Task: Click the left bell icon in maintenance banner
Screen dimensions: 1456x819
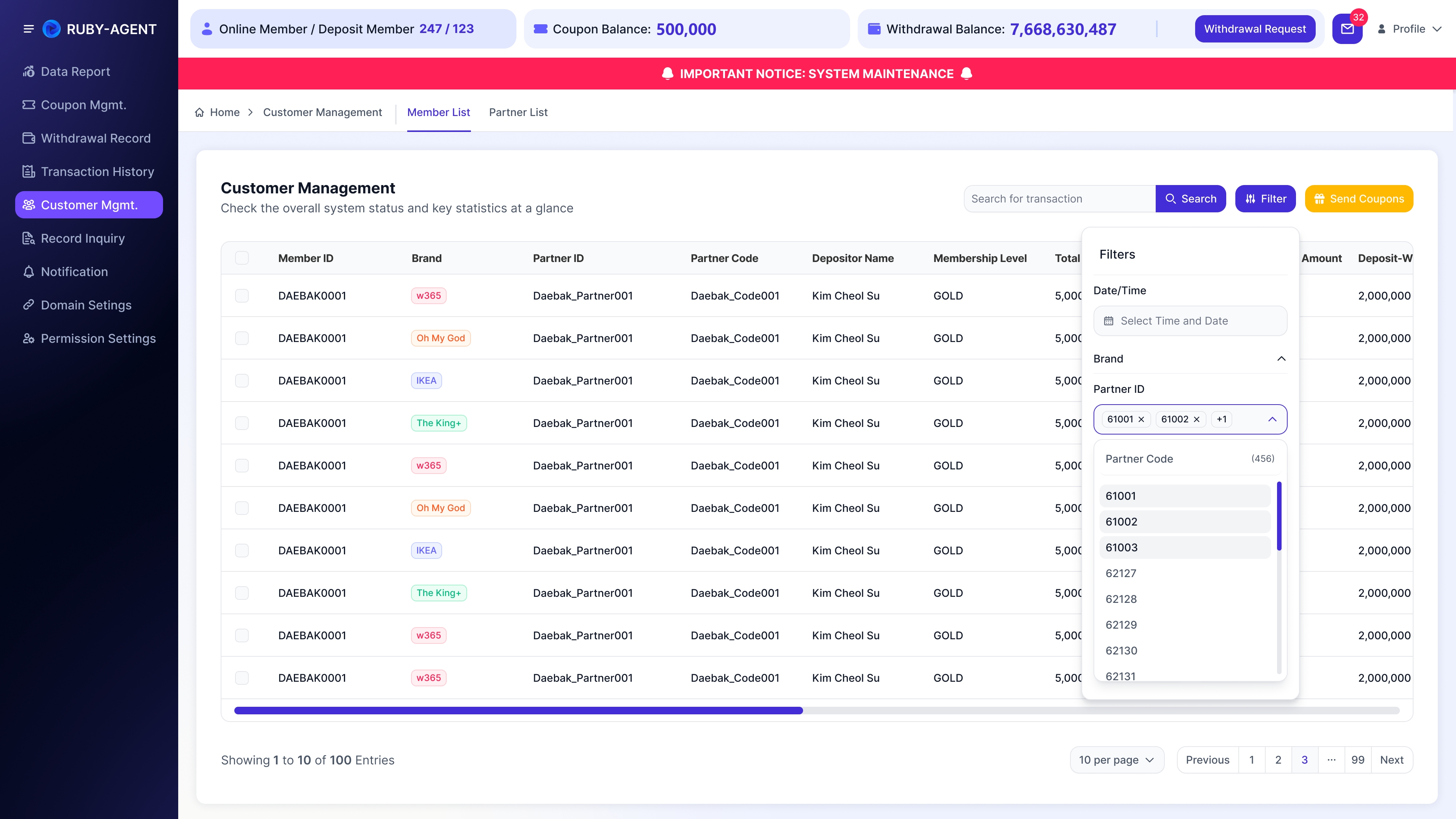Action: pos(667,74)
